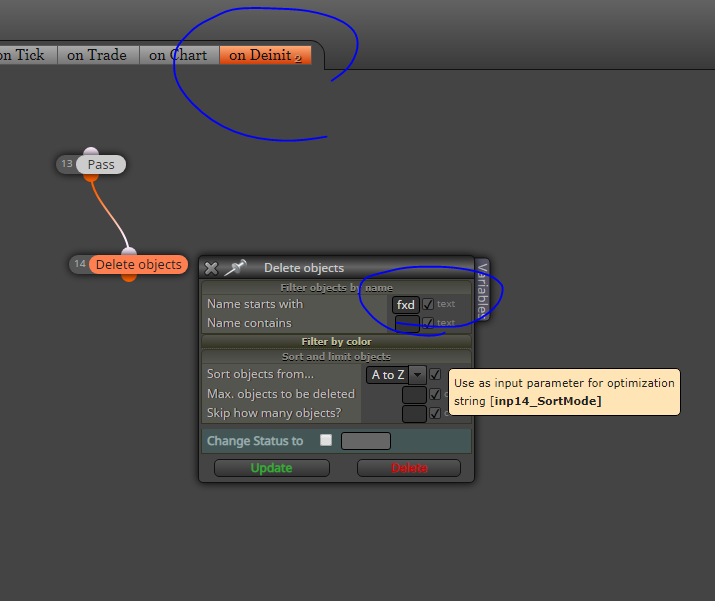Close the Delete objects dialog
The width and height of the screenshot is (715, 601).
click(x=211, y=268)
